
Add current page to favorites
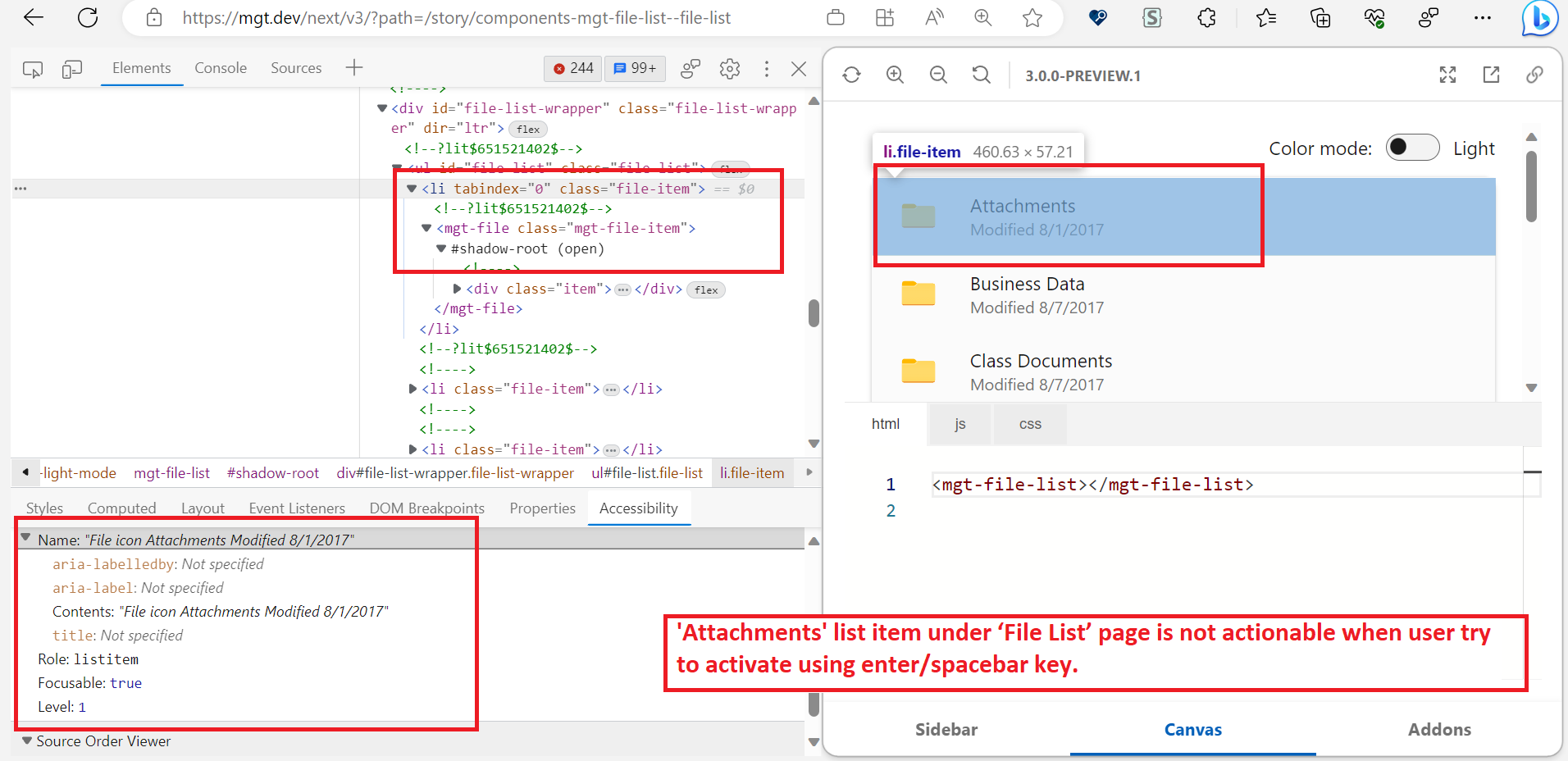1032,17
